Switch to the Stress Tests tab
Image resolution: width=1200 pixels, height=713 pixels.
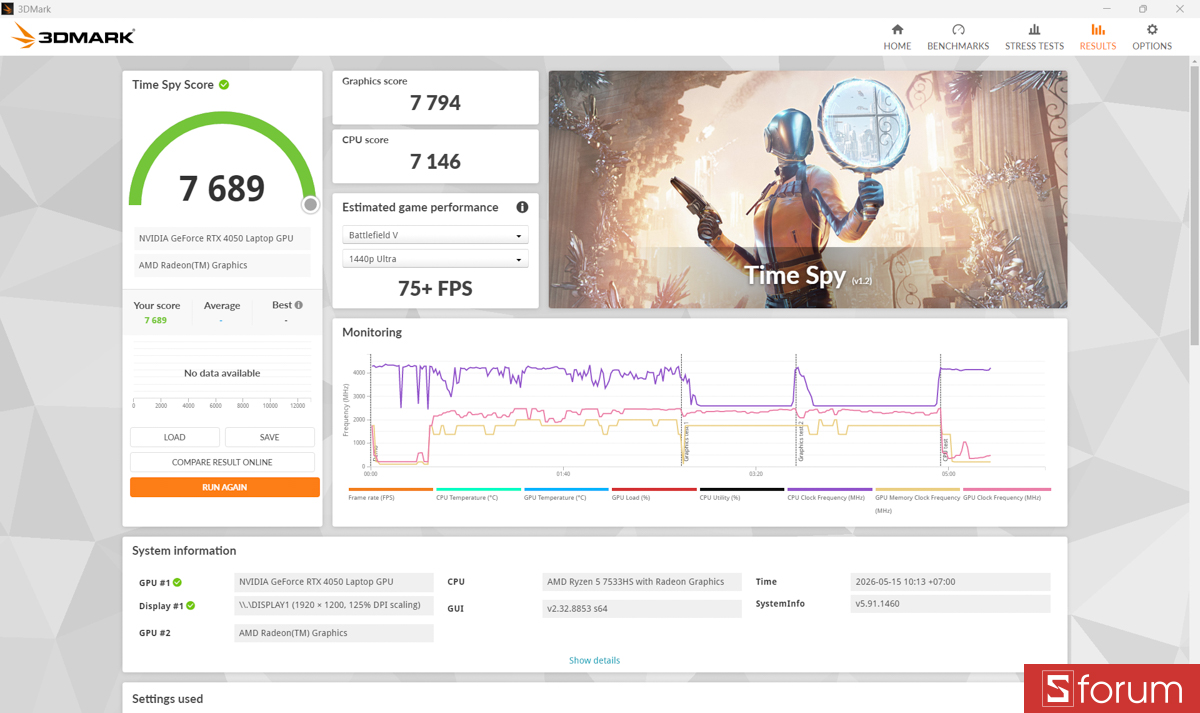[1034, 37]
